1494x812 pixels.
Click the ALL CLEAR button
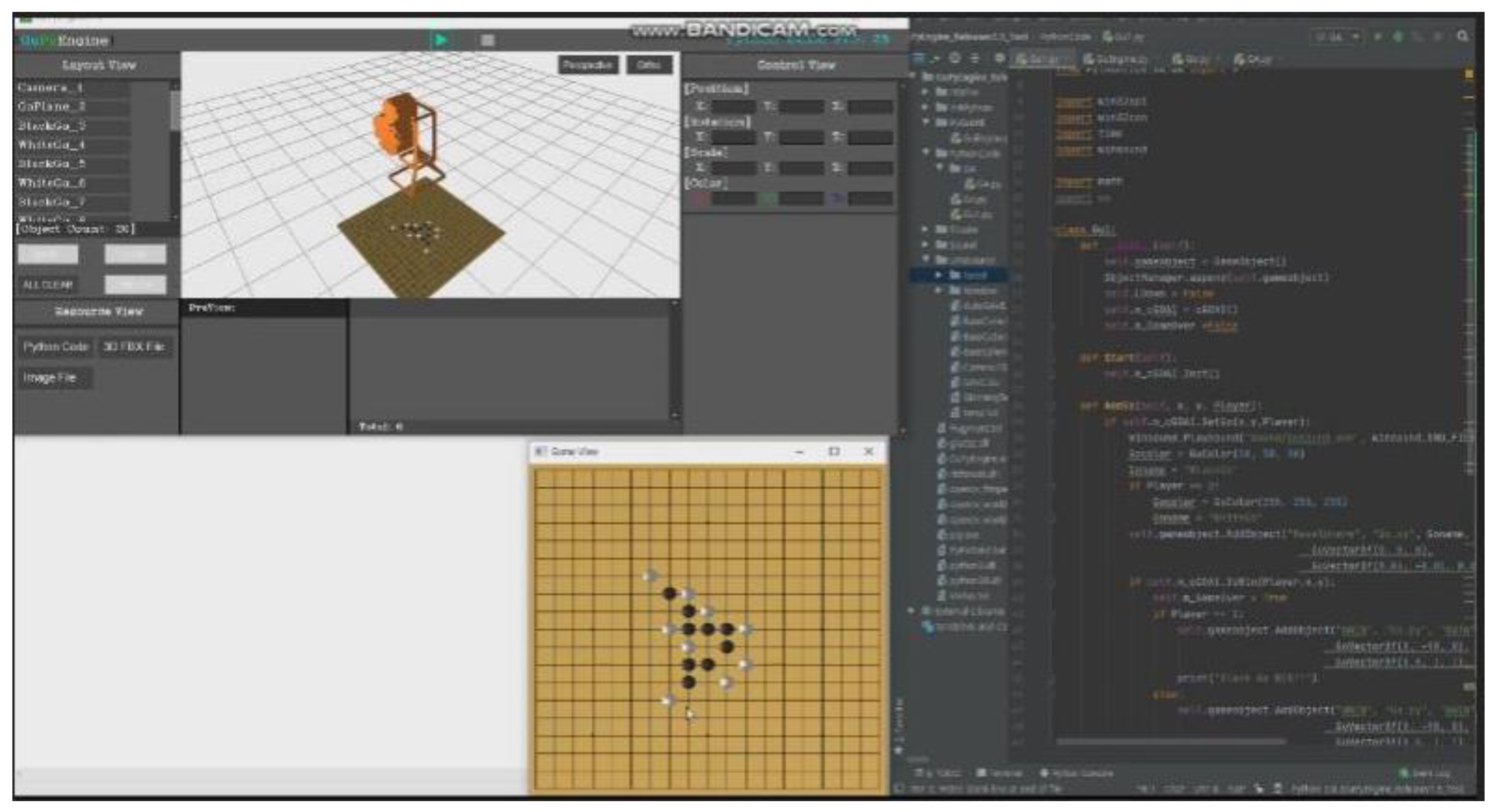point(48,285)
